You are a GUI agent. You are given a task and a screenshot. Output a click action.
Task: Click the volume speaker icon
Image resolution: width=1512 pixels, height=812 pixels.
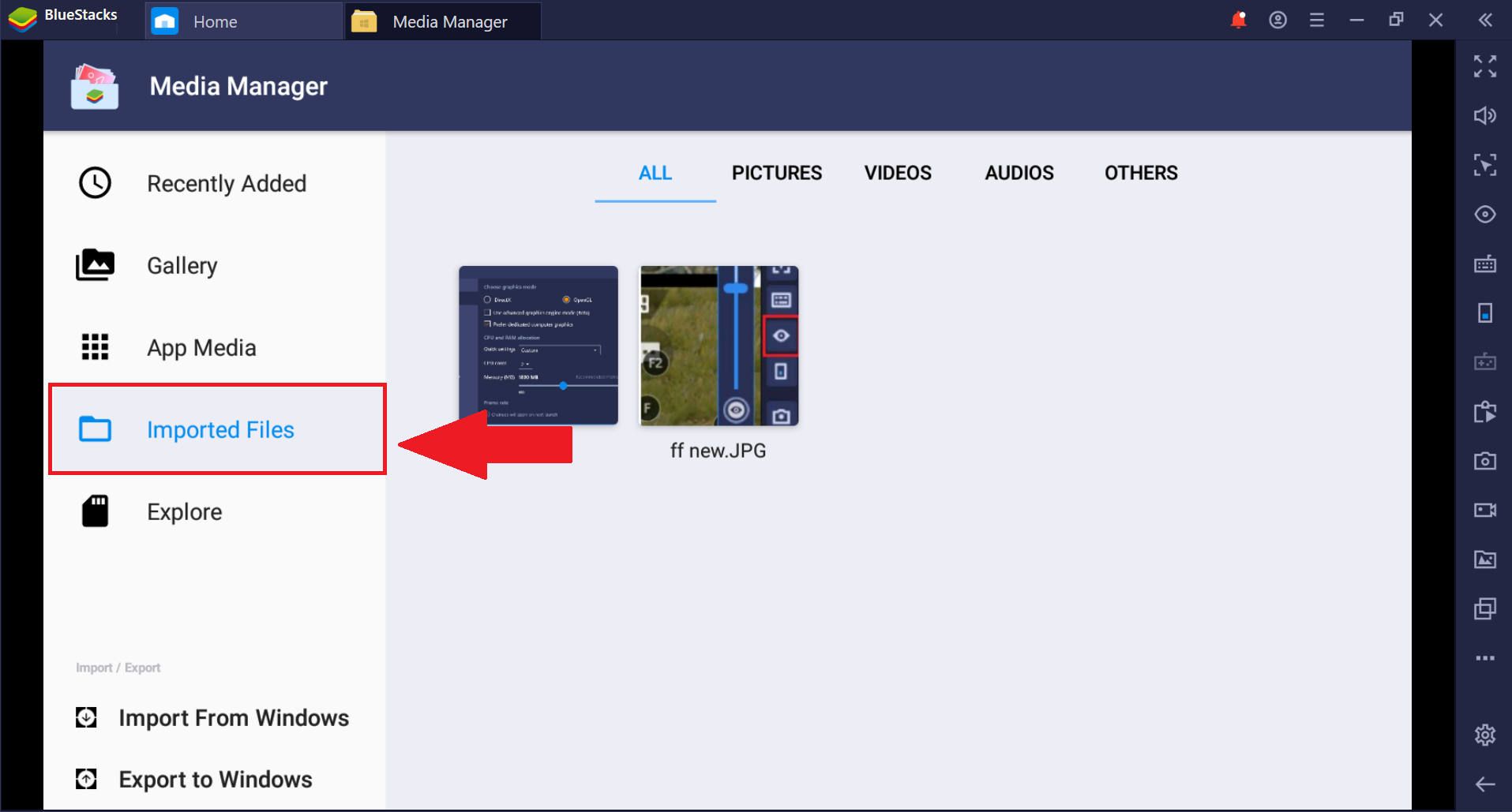pyautogui.click(x=1485, y=116)
